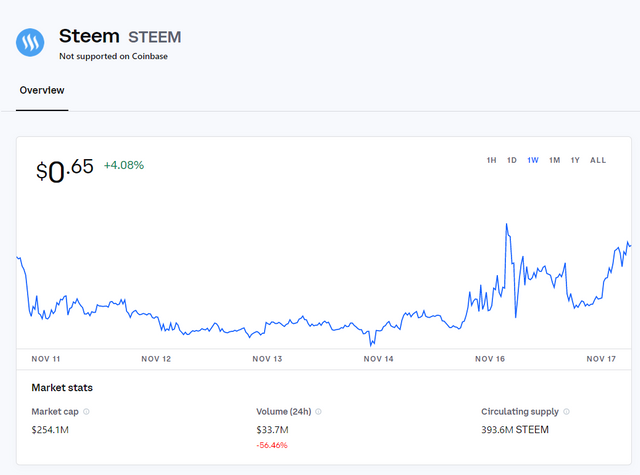Select the ALL chart range

pos(598,160)
